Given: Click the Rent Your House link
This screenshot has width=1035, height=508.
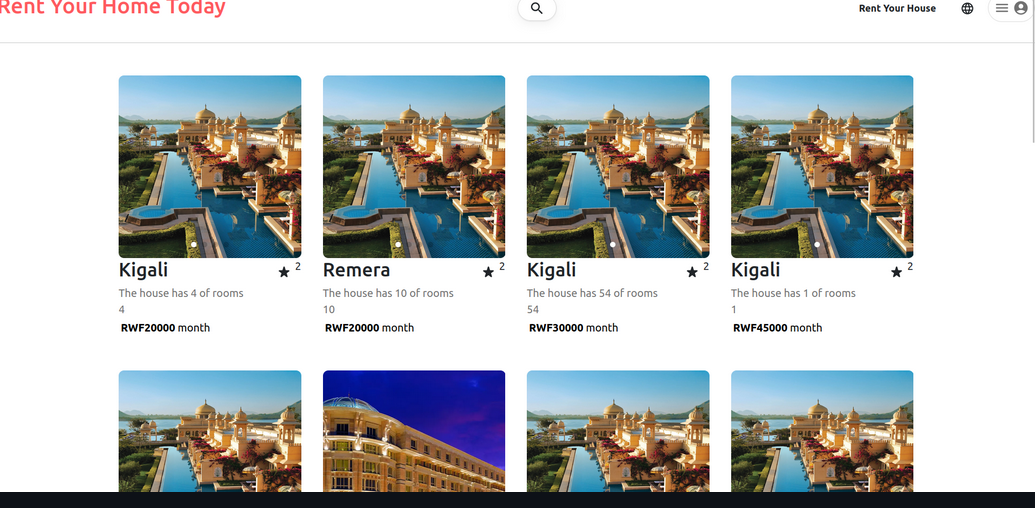Looking at the screenshot, I should pos(897,9).
